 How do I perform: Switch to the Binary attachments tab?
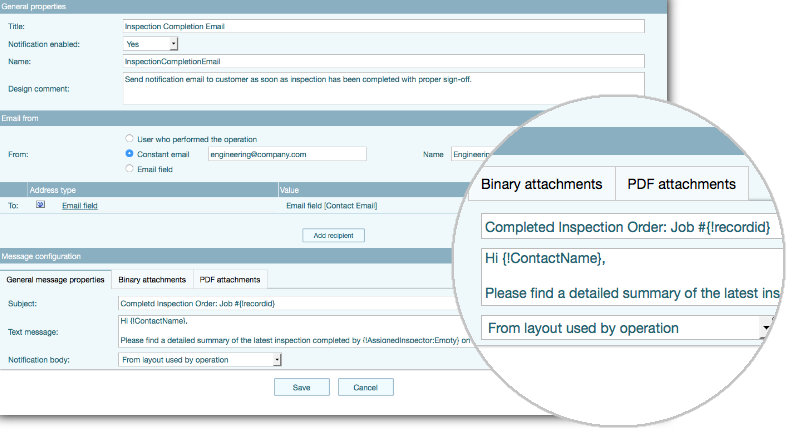pyautogui.click(x=152, y=279)
